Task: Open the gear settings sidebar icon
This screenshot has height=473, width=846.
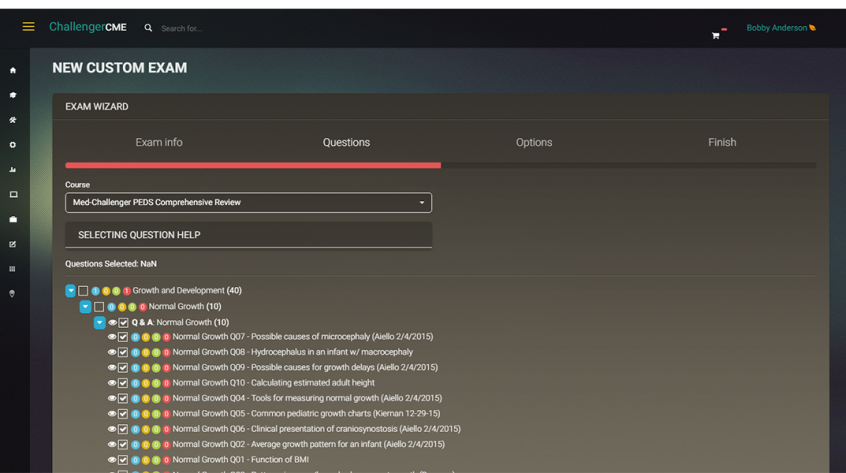Action: (13, 145)
